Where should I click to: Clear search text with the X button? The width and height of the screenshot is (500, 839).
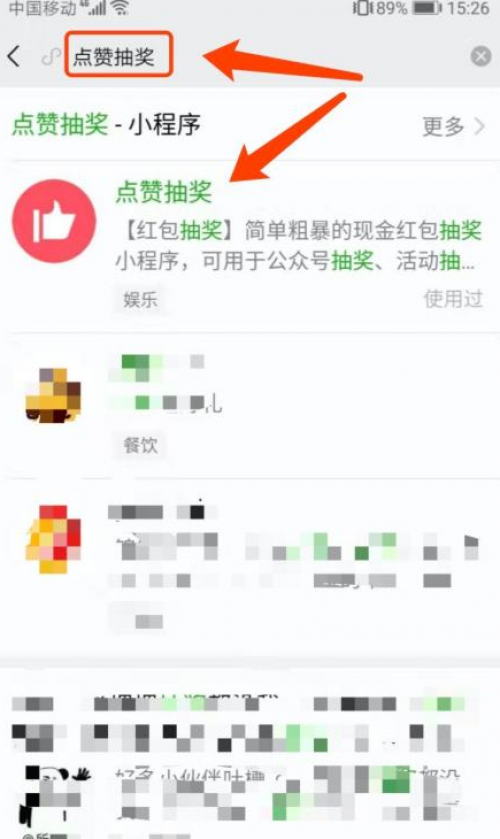coord(480,56)
